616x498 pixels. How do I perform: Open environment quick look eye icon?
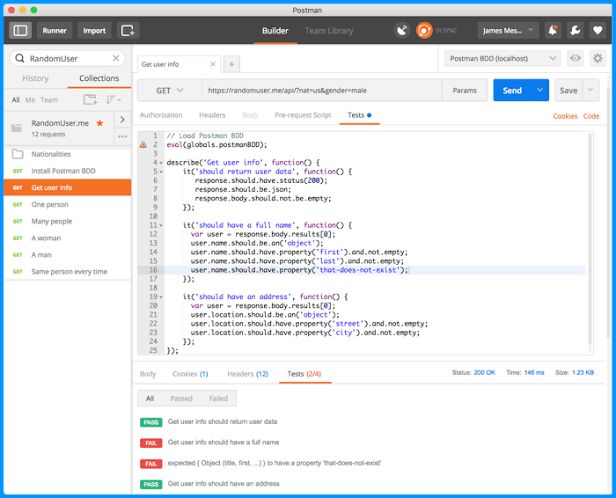(x=575, y=59)
